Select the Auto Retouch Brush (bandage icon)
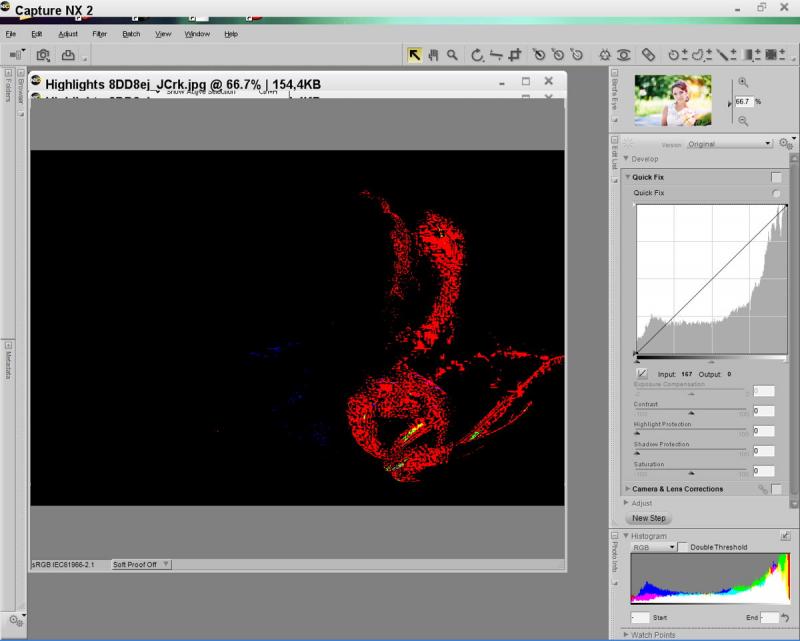 (648, 55)
